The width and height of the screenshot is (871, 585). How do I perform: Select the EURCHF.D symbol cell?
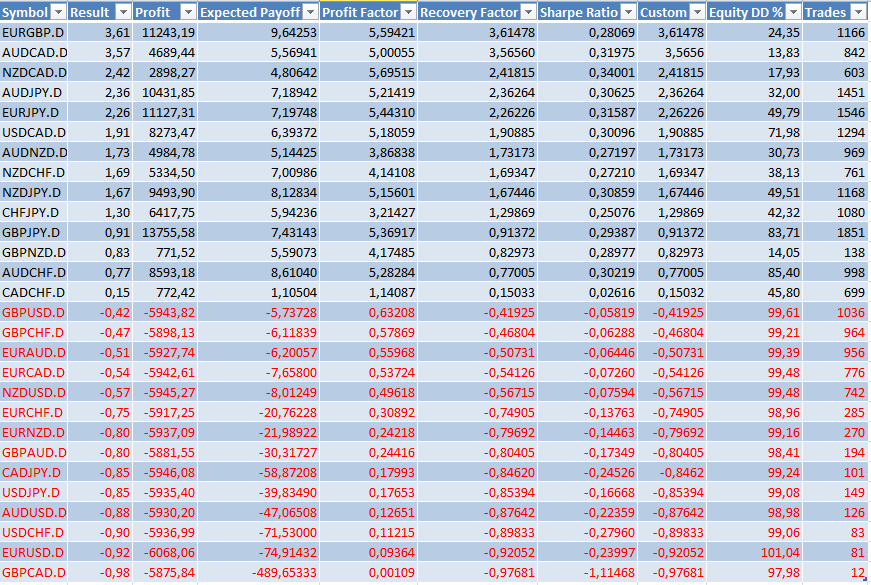click(33, 413)
